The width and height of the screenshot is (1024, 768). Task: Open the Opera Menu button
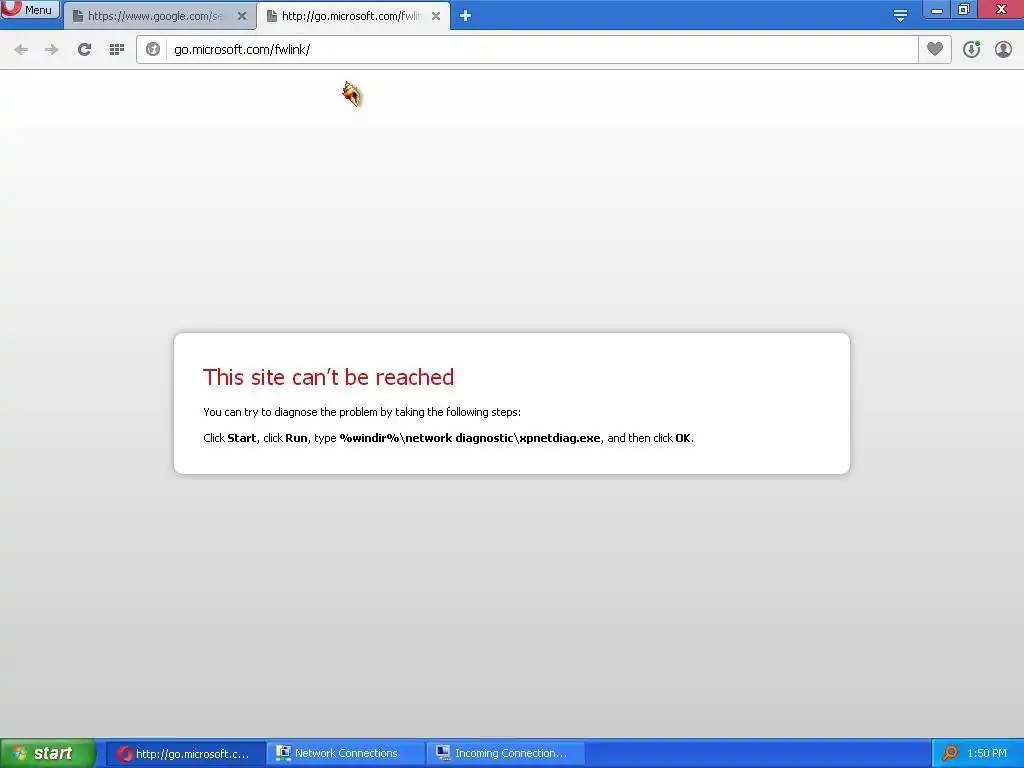[30, 9]
